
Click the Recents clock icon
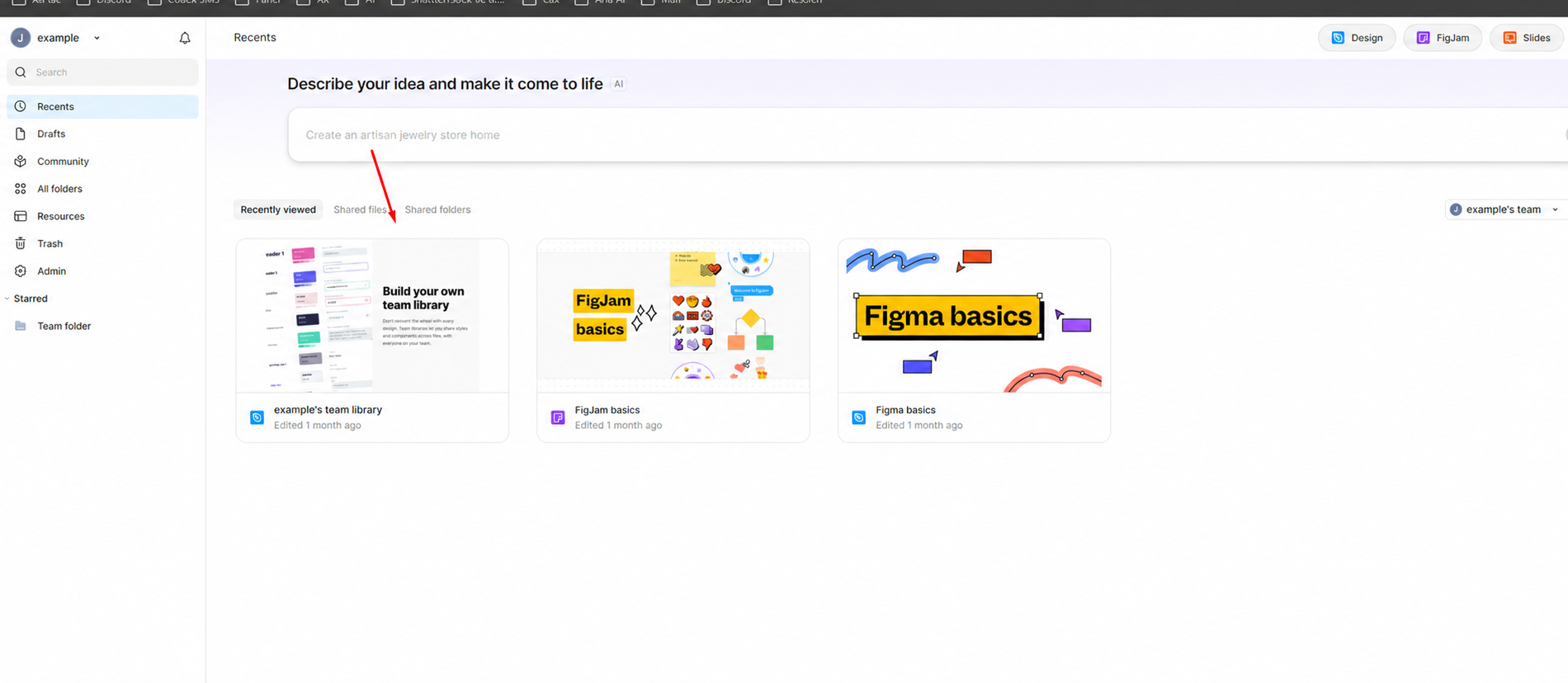[21, 106]
